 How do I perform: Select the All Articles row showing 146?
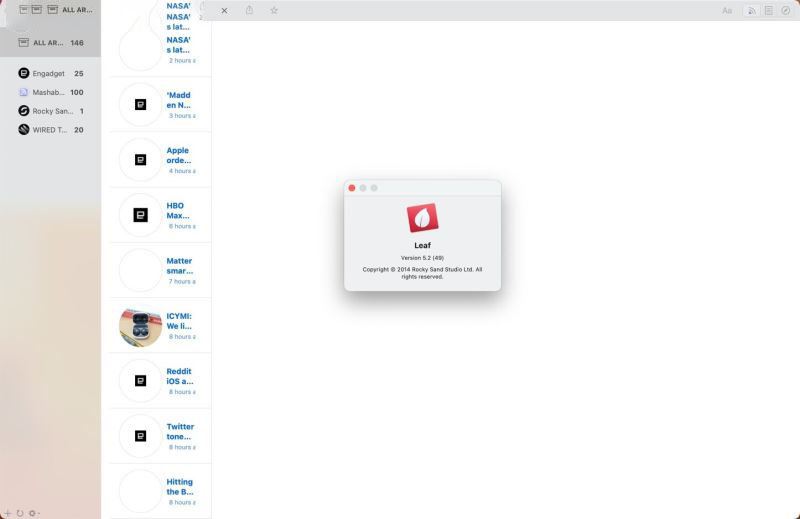coord(51,43)
